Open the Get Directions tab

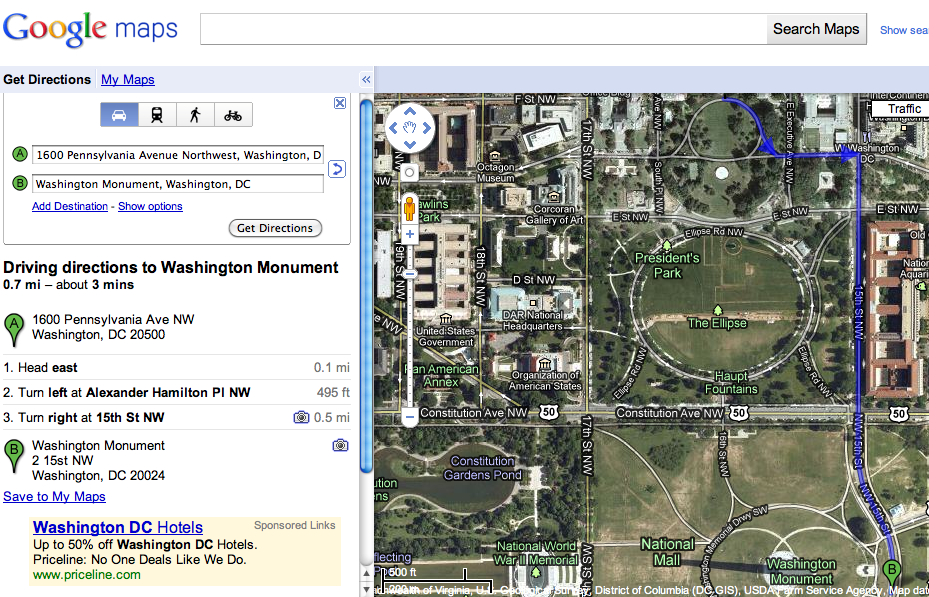pyautogui.click(x=47, y=79)
